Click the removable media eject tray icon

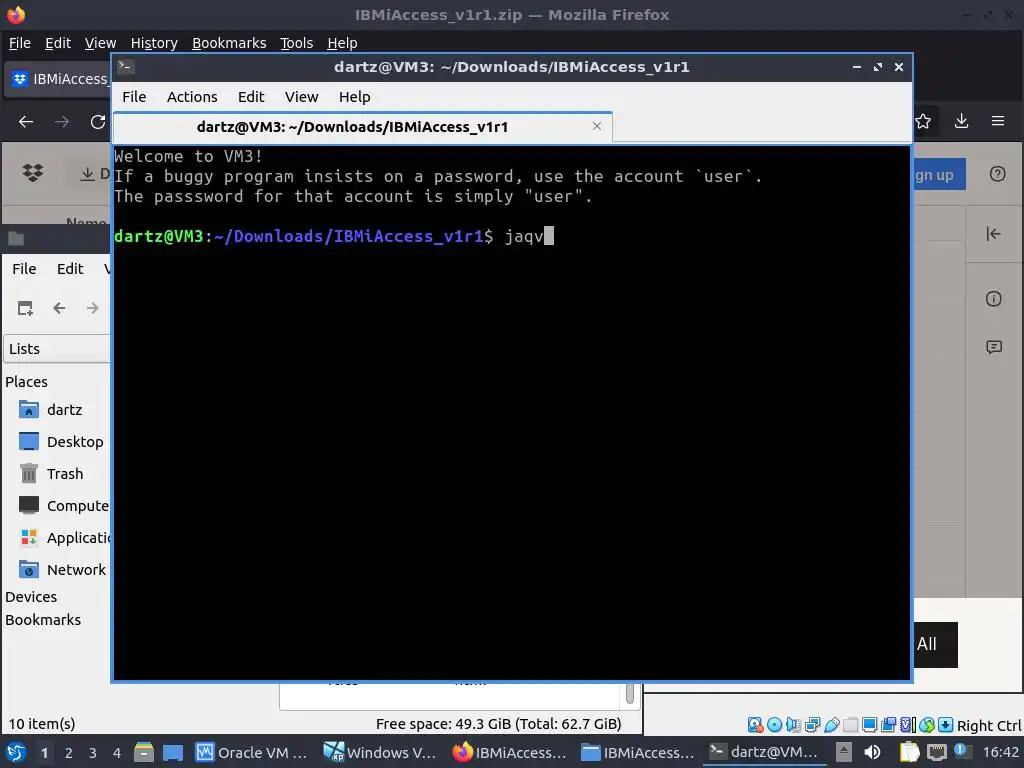(x=844, y=752)
